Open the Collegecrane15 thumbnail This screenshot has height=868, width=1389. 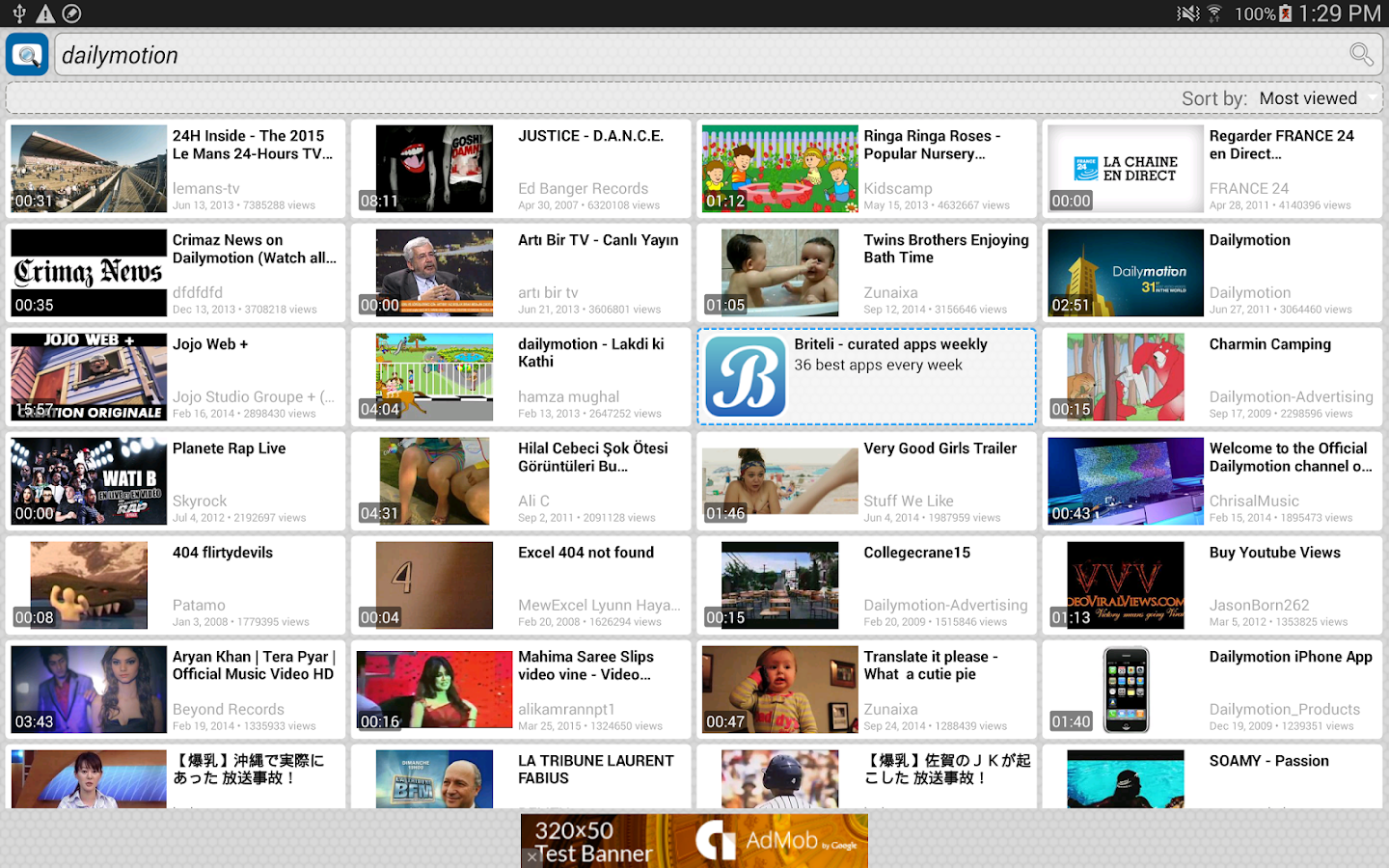pos(779,585)
